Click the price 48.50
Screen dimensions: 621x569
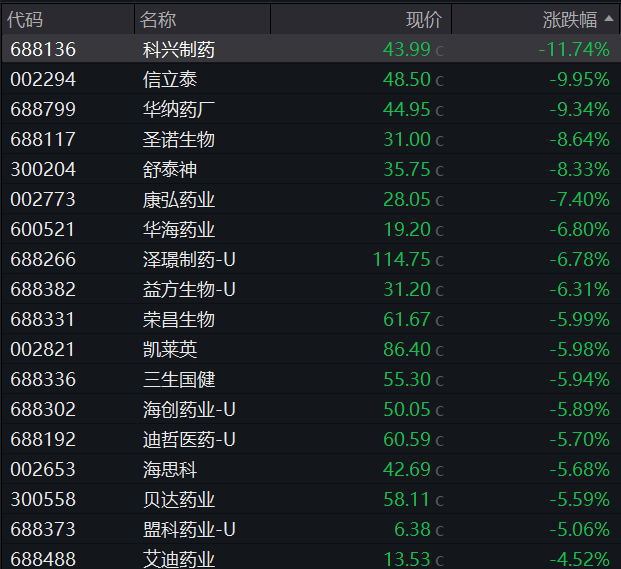(406, 80)
